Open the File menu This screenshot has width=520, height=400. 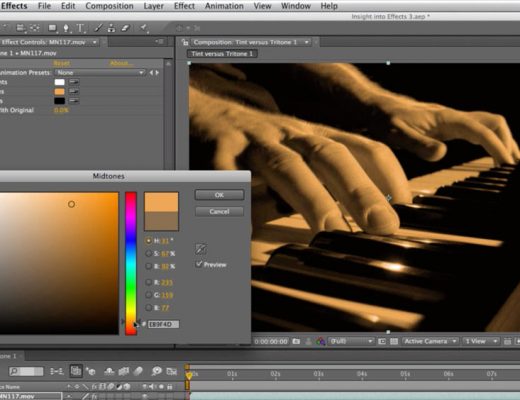click(44, 6)
